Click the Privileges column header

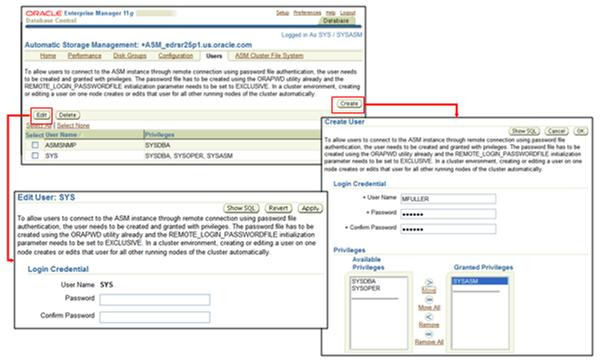tap(160, 135)
